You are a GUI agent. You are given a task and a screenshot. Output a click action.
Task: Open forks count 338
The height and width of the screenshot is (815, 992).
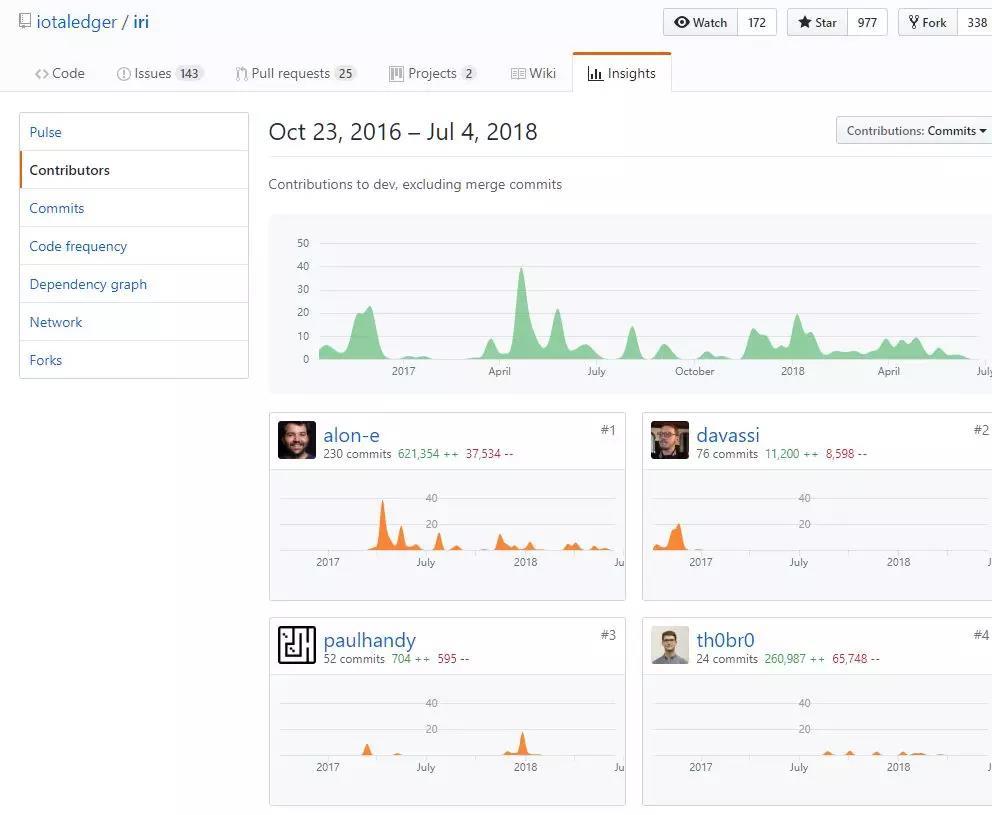click(x=976, y=22)
